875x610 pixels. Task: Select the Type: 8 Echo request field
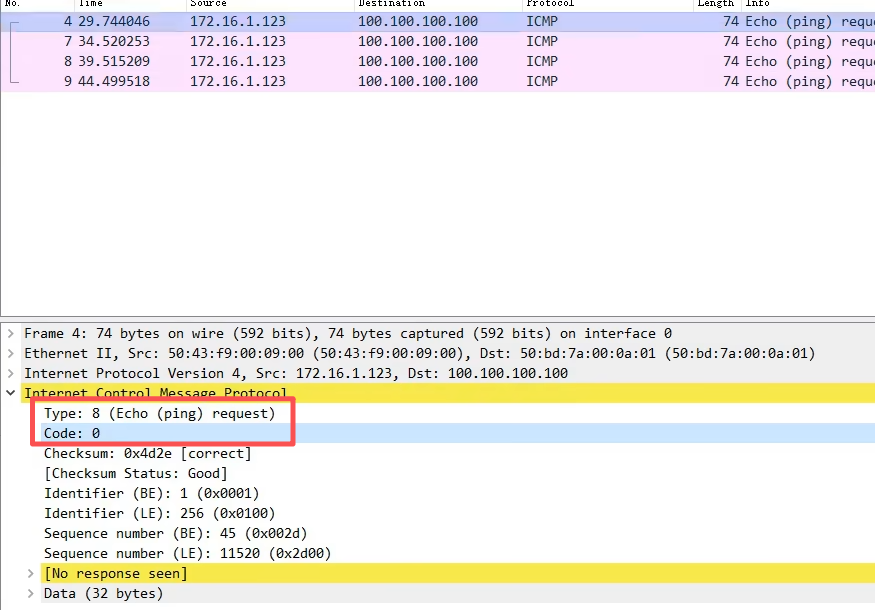159,413
